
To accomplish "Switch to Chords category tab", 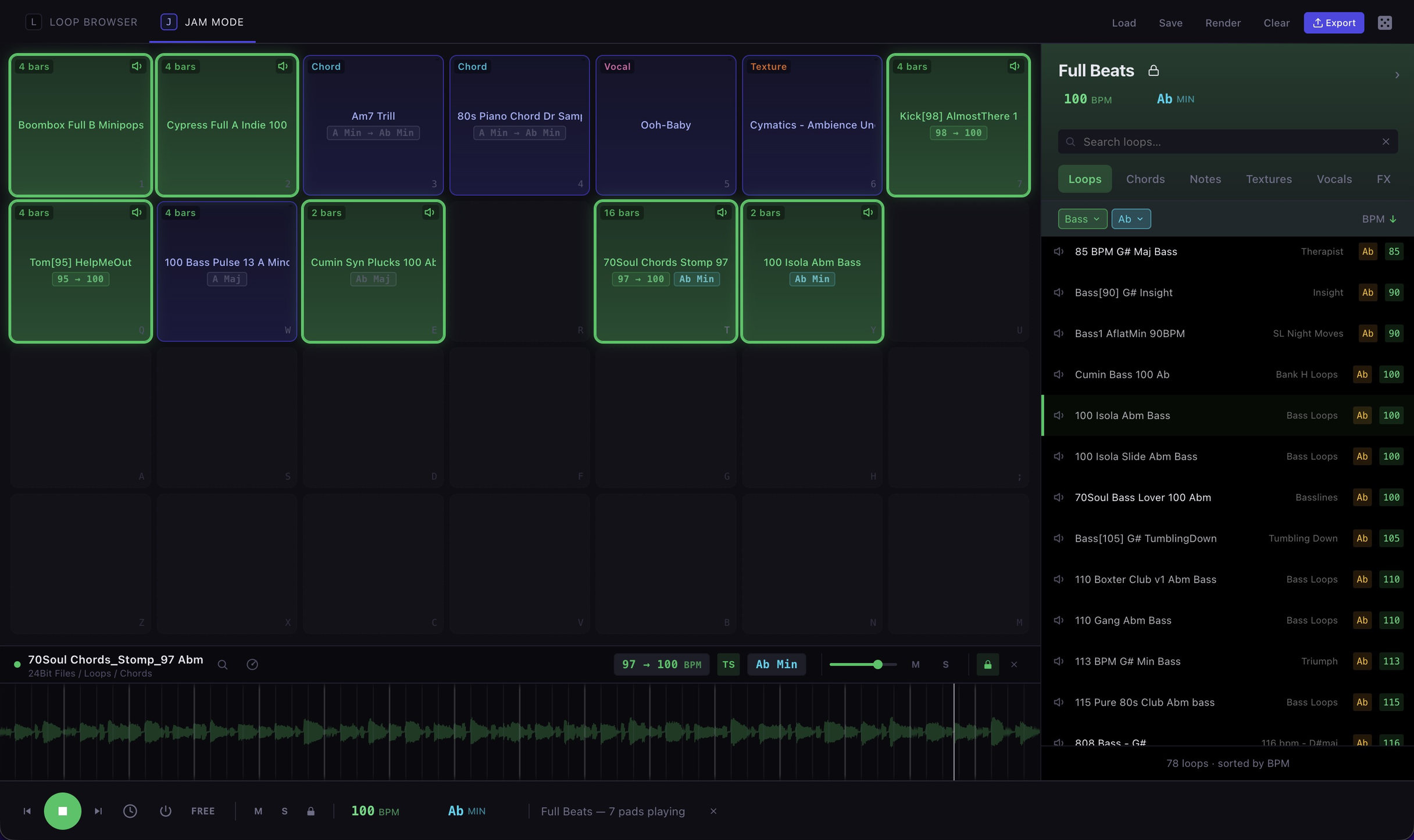I will pos(1145,179).
